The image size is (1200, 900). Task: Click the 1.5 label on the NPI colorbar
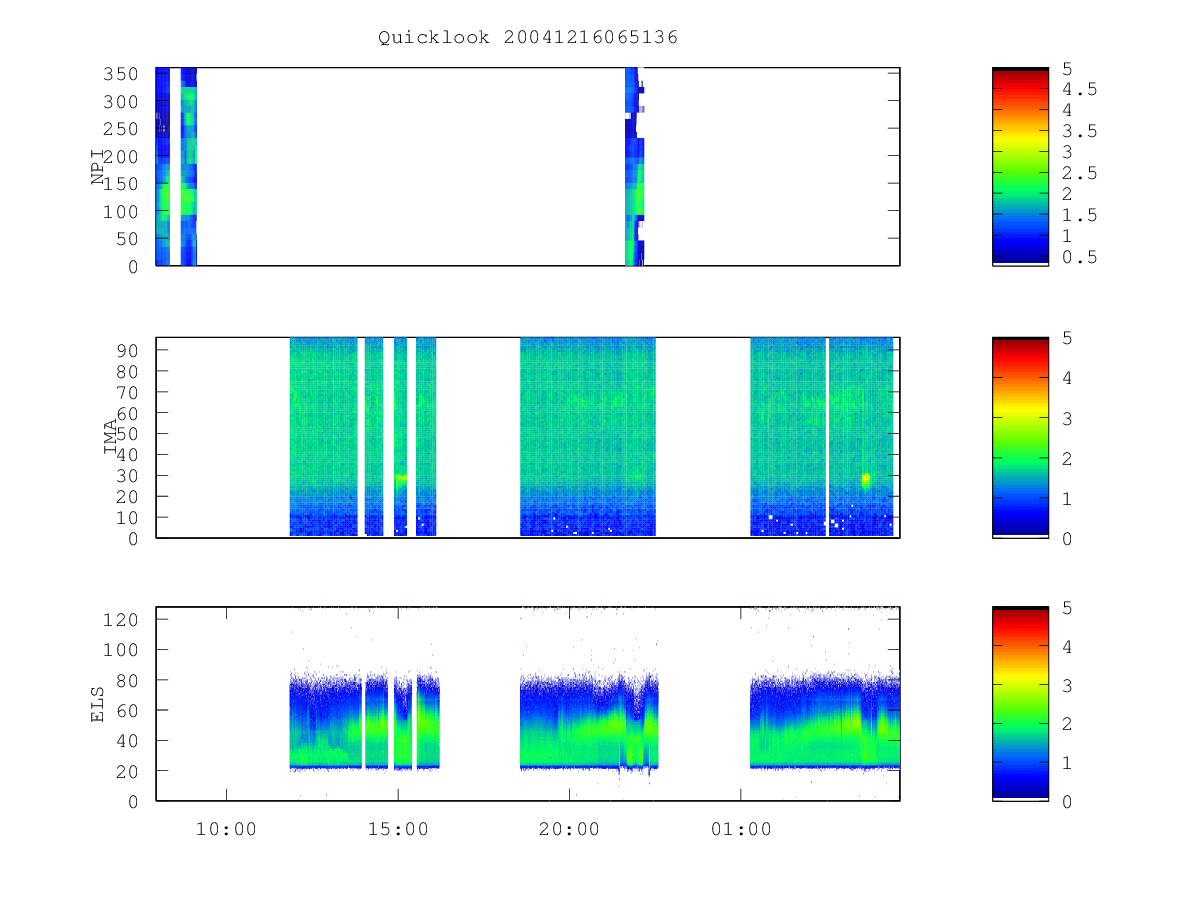click(x=1080, y=215)
